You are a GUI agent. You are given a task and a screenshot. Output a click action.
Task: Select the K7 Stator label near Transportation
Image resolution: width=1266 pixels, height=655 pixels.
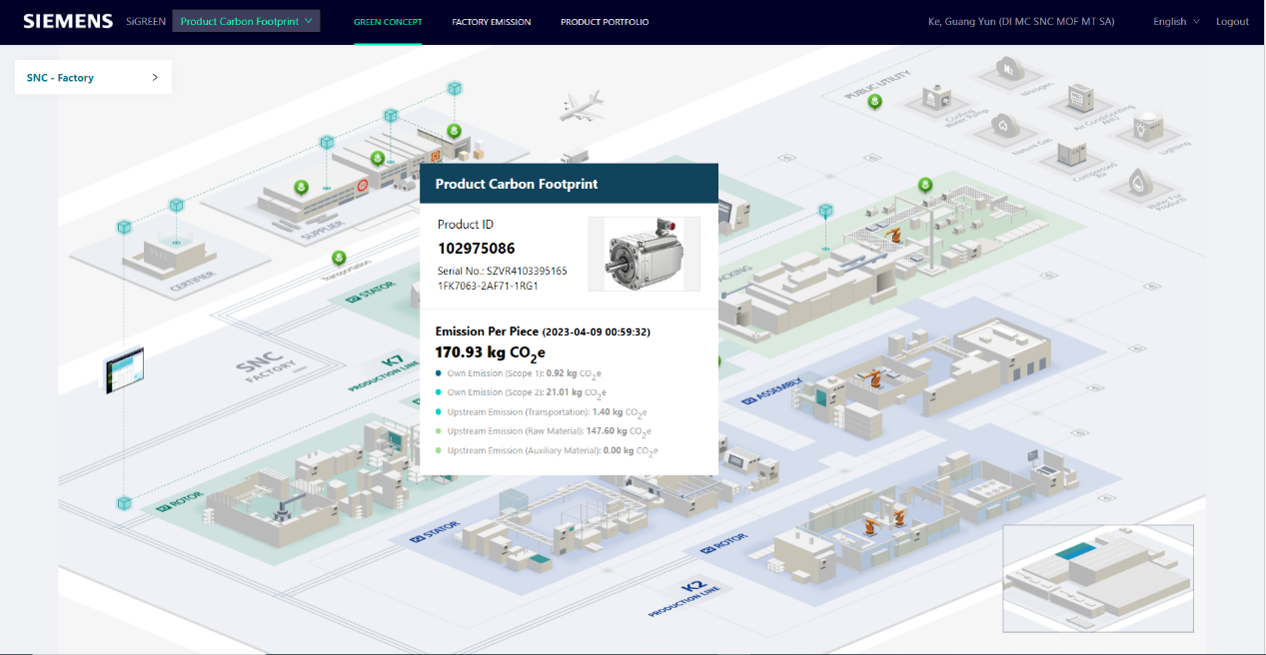click(x=371, y=292)
